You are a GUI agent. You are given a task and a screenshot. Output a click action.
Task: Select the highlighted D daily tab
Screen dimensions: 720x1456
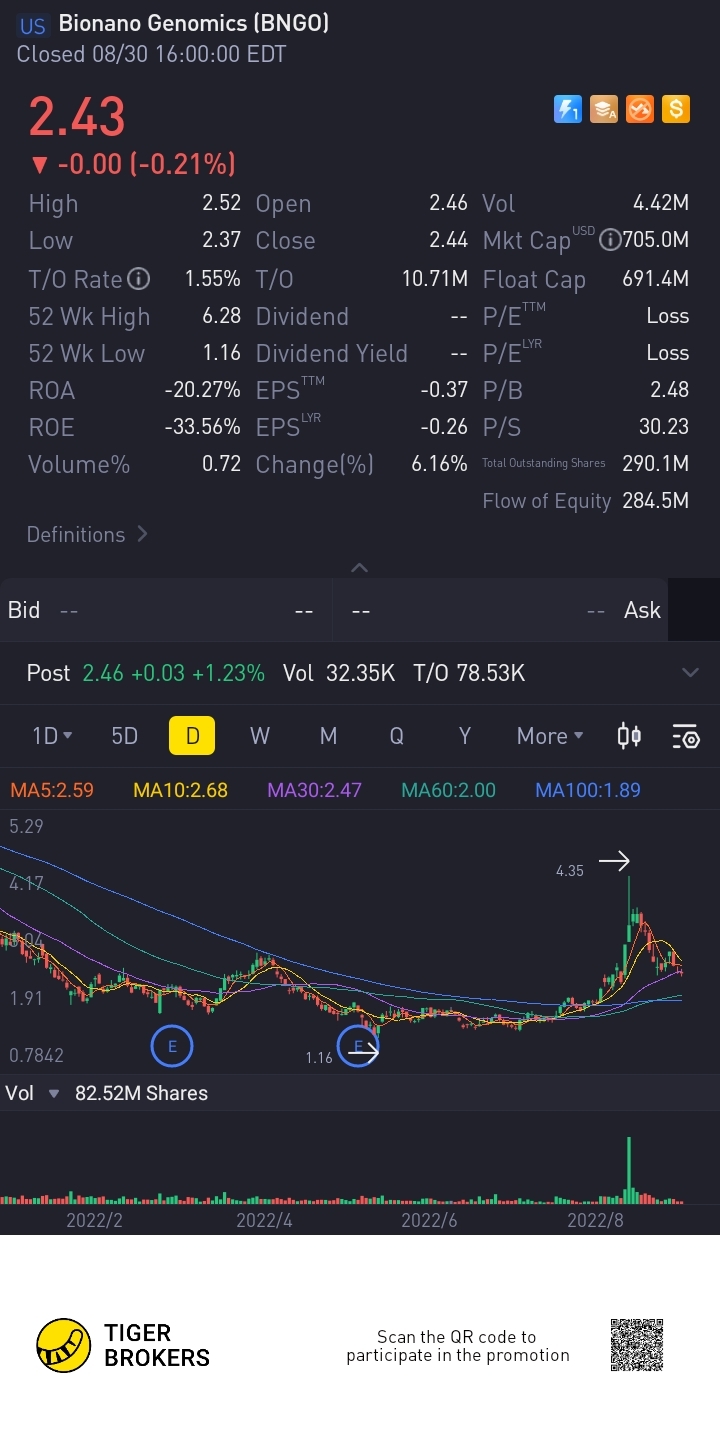[x=192, y=736]
